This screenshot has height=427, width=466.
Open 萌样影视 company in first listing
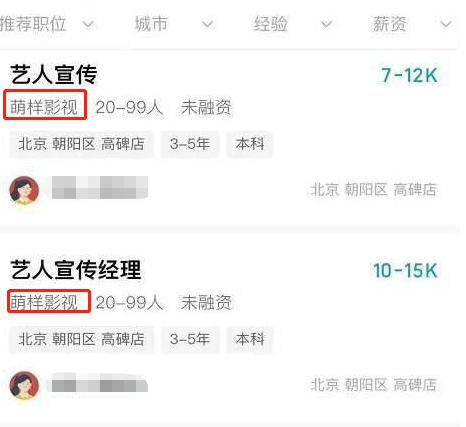coord(44,107)
